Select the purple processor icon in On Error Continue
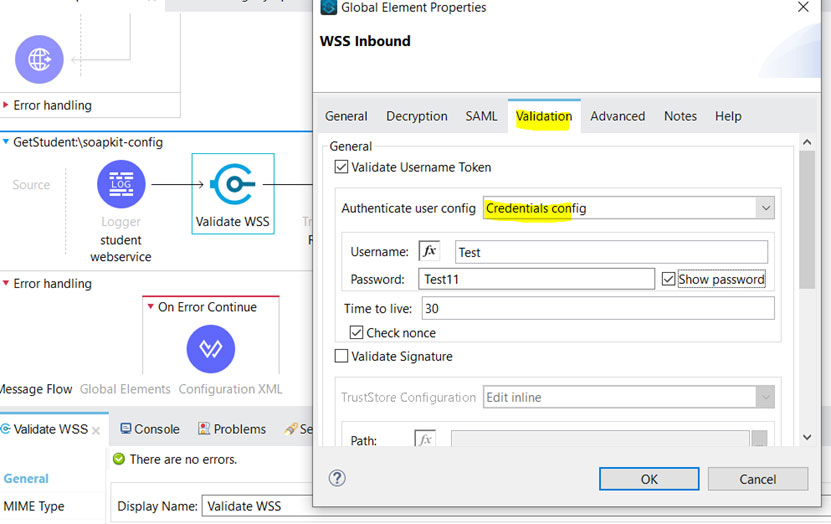The image size is (831, 524). point(210,349)
